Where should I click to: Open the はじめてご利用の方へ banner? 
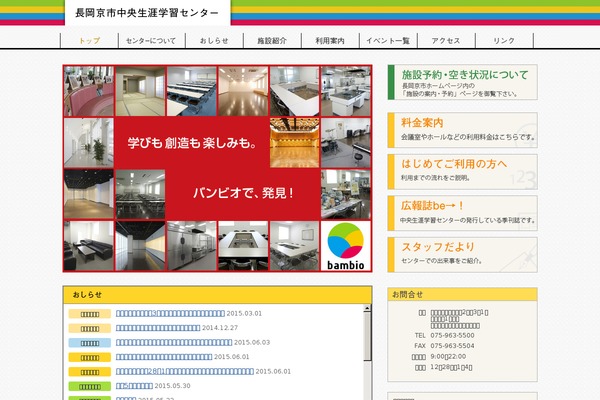[462, 172]
